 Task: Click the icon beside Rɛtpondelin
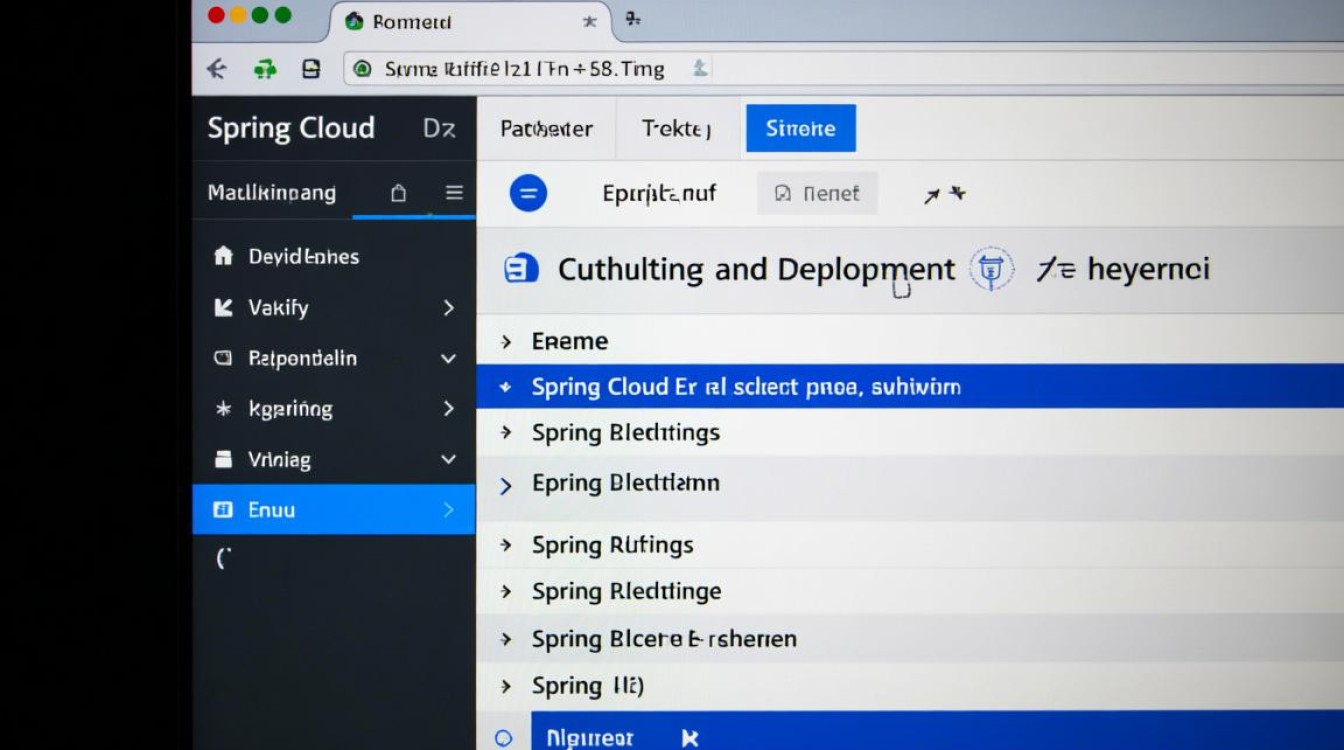223,358
